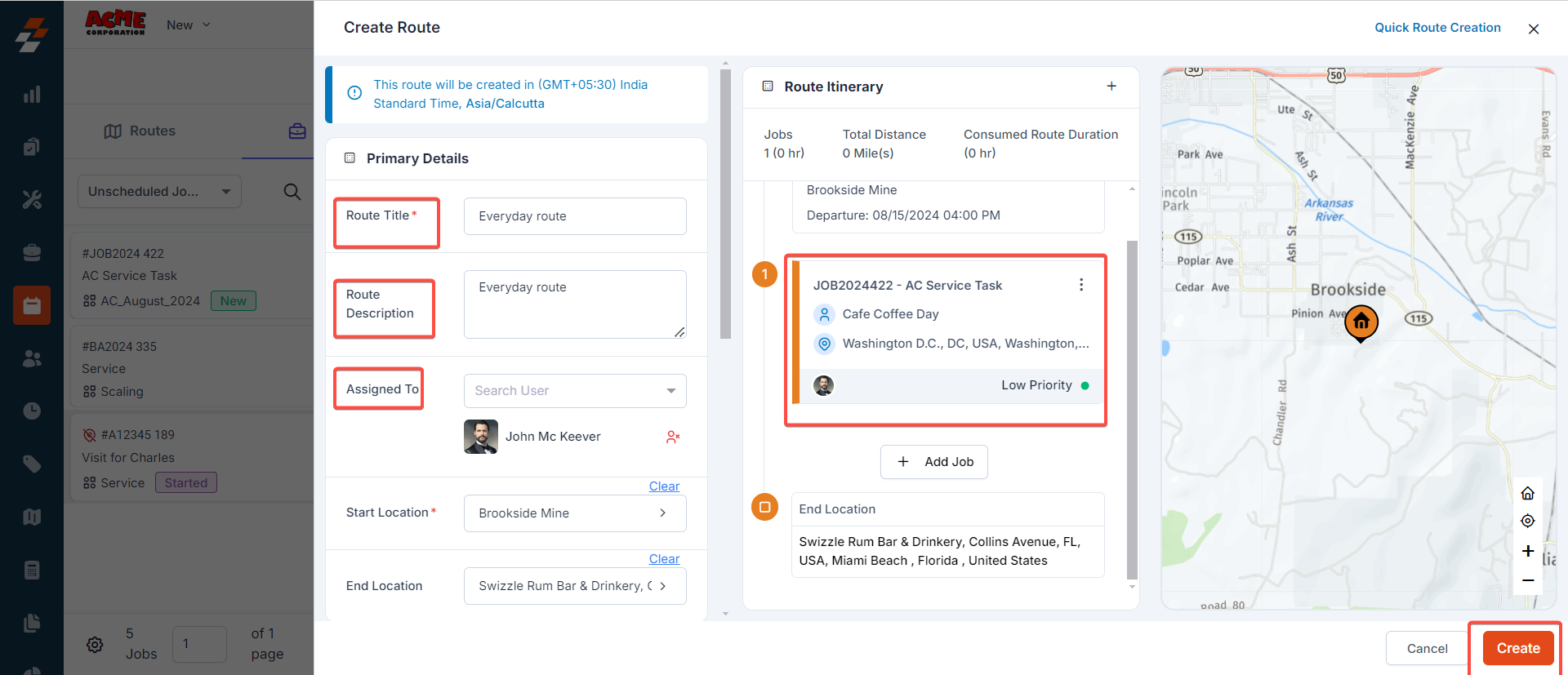Open the Quick Route Creation link
1568x675 pixels.
click(1437, 28)
